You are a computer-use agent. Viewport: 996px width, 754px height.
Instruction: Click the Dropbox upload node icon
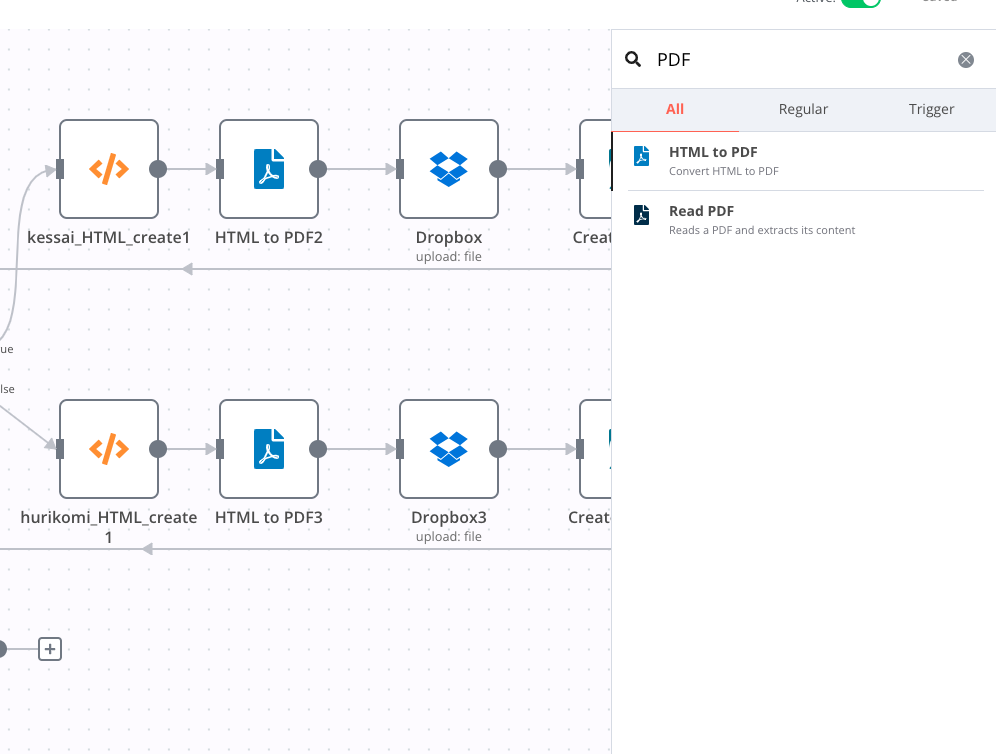point(449,169)
